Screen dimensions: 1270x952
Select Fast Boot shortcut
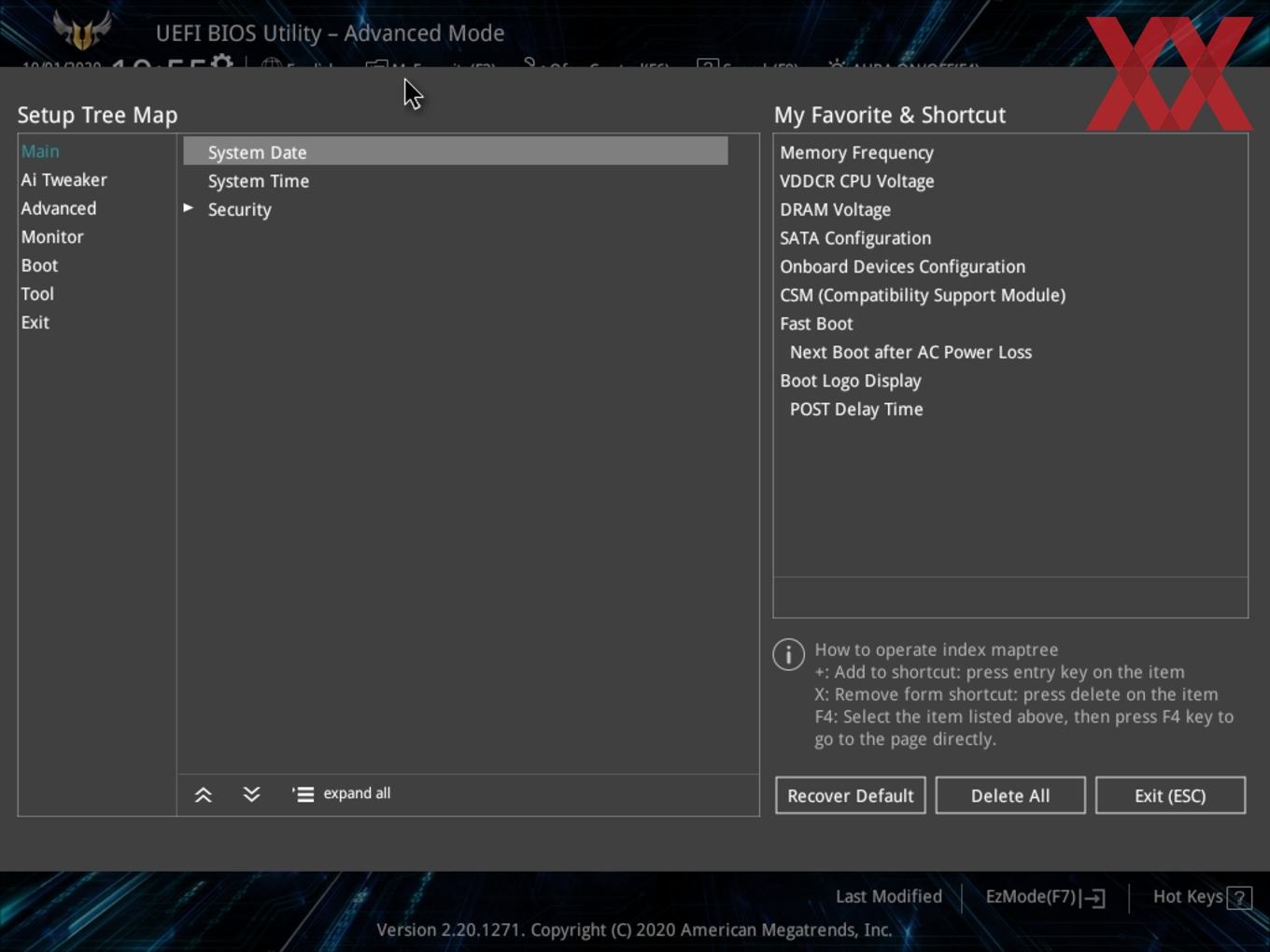click(x=816, y=324)
